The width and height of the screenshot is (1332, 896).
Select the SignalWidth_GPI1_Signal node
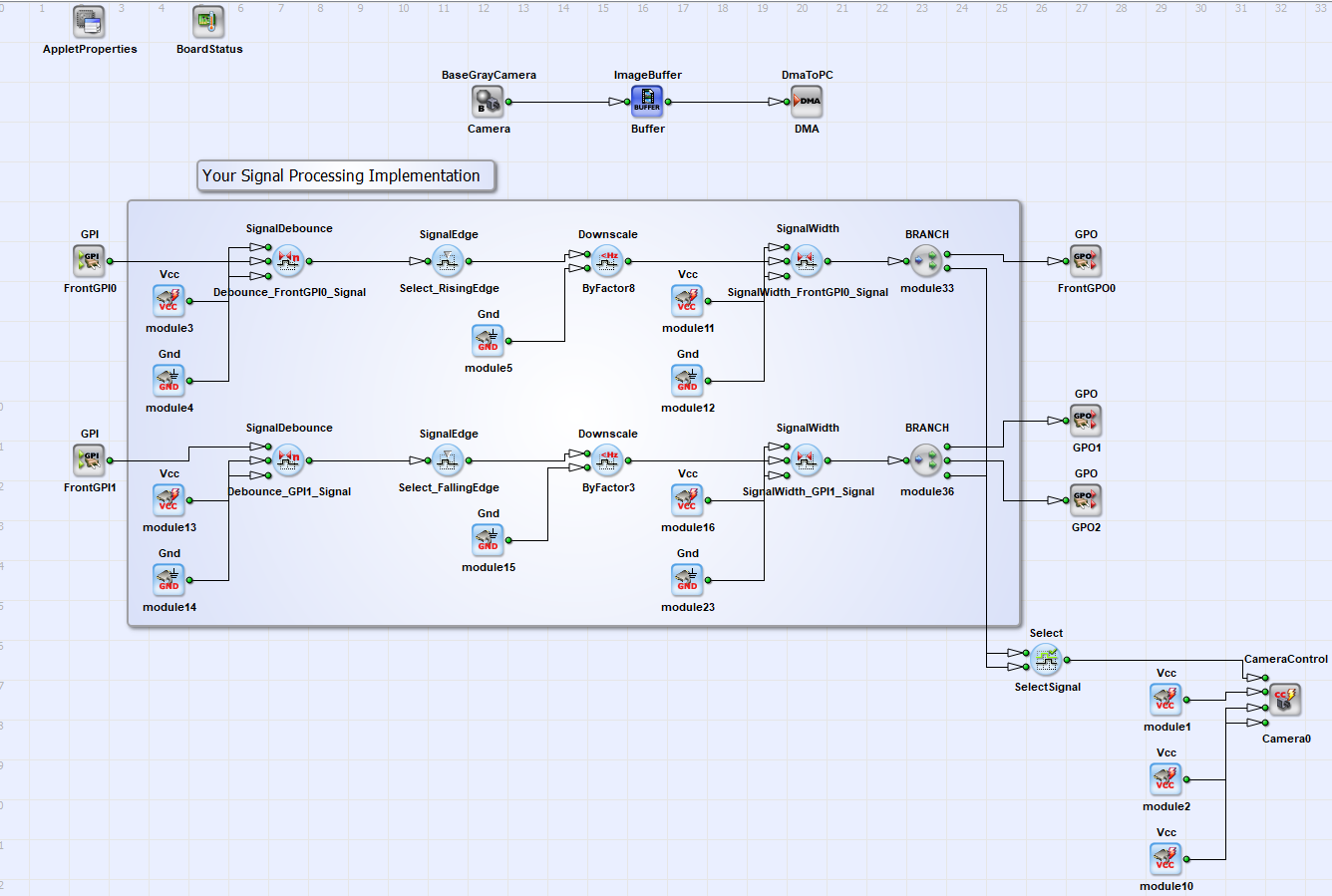coord(808,460)
